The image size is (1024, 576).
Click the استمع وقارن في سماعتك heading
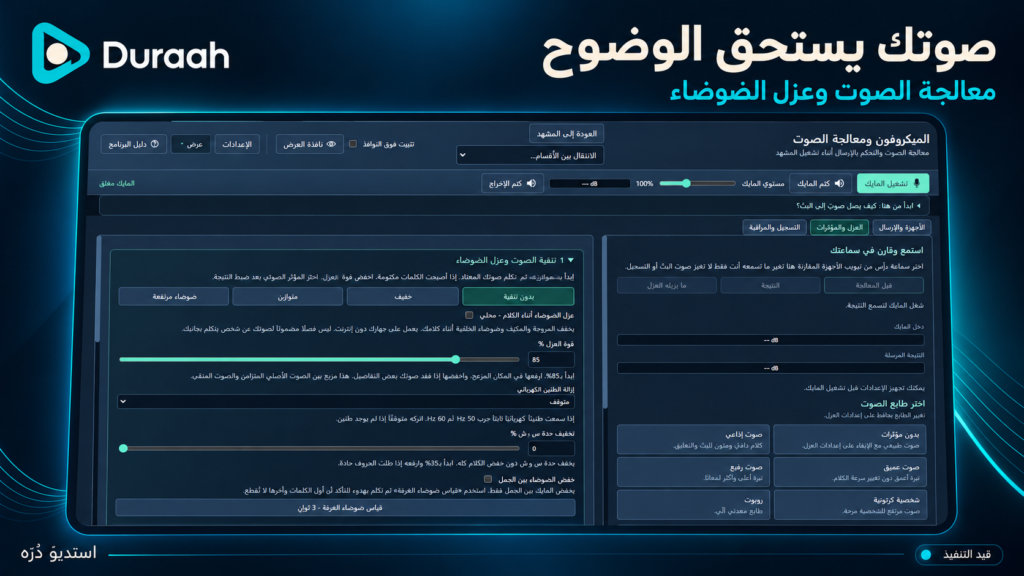(876, 250)
